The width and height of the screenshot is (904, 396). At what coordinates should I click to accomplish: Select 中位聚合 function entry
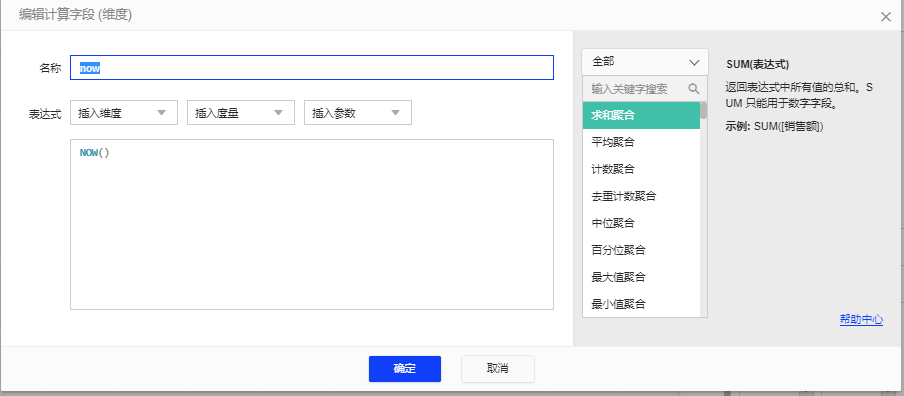(641, 223)
